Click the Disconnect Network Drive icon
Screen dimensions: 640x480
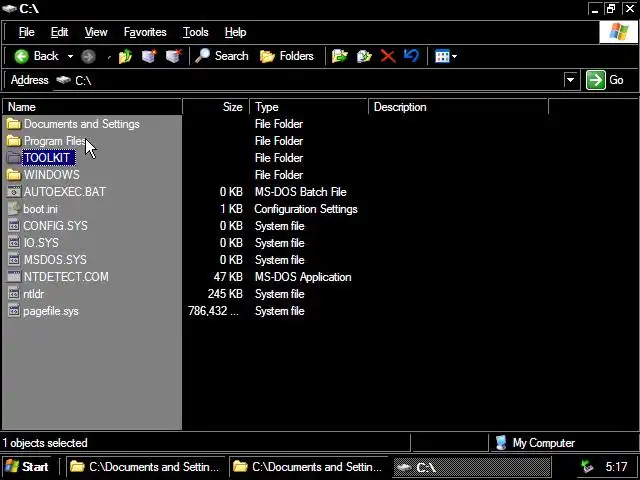pos(173,56)
